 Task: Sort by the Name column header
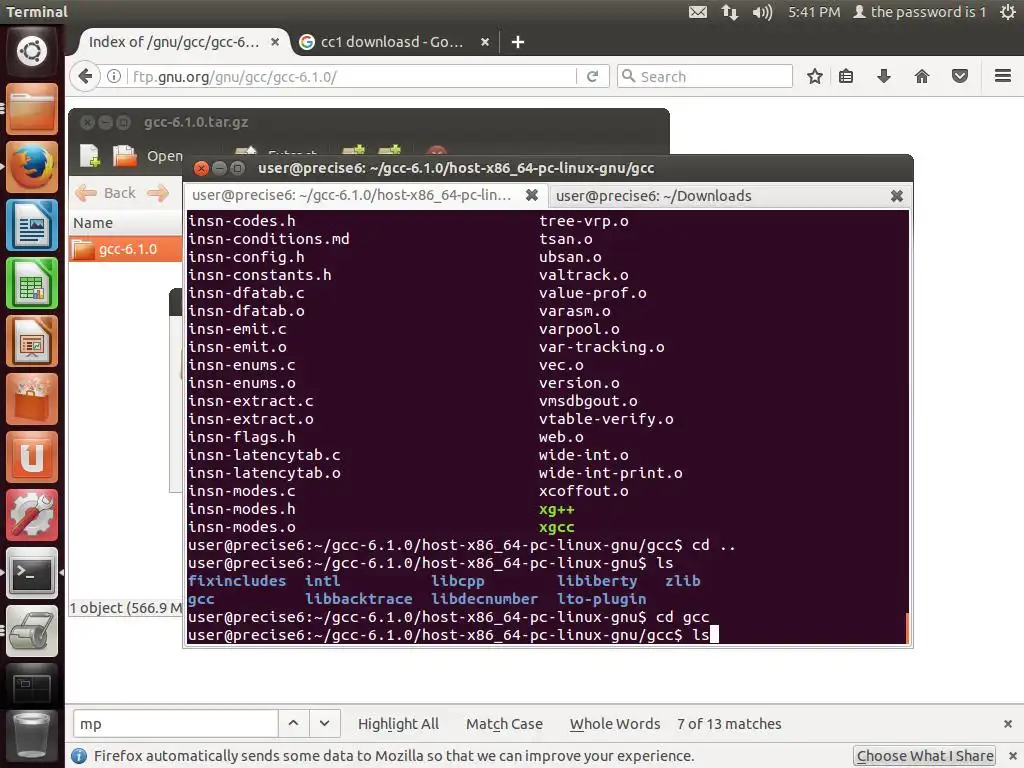click(x=125, y=223)
